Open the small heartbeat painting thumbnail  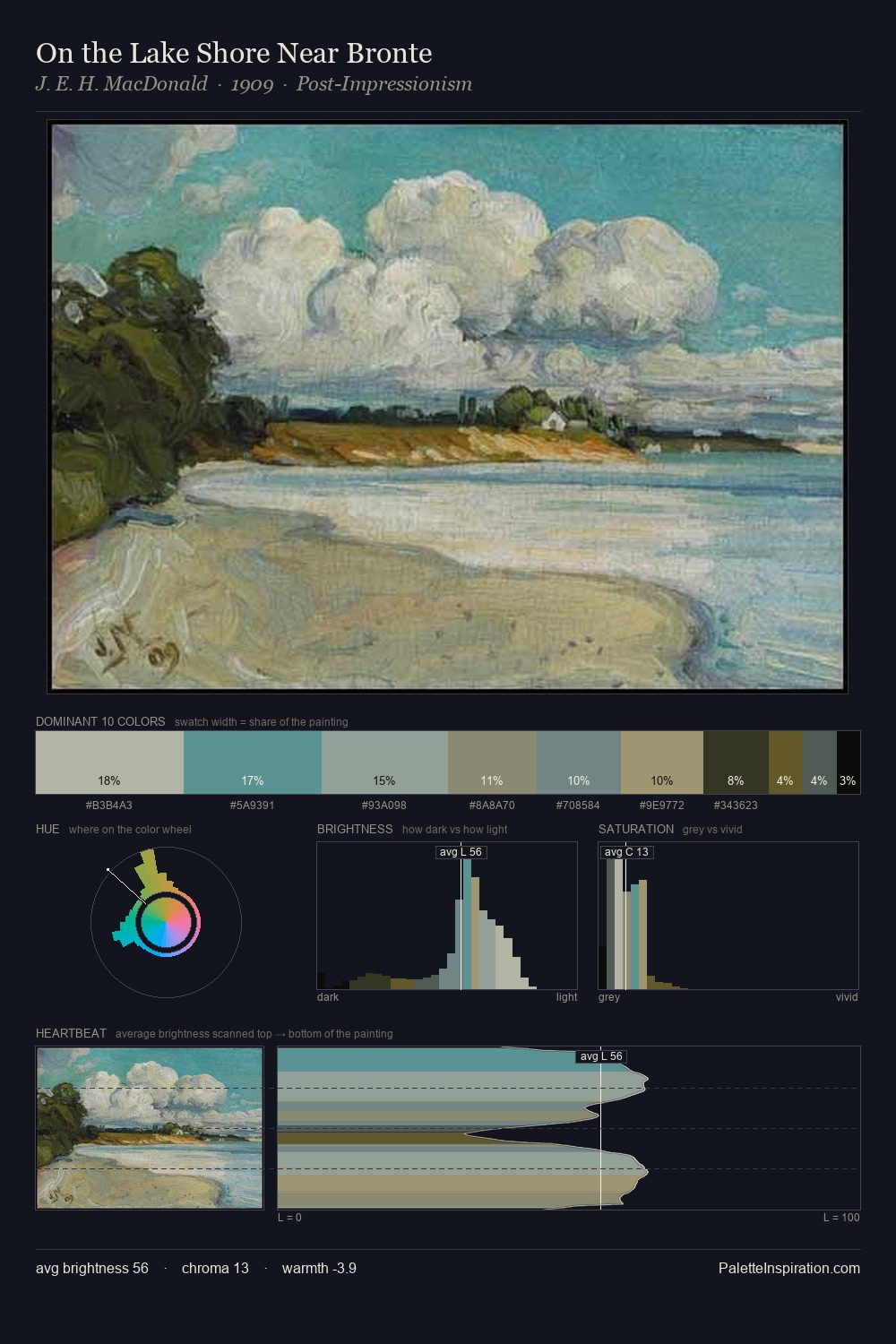click(x=150, y=1128)
